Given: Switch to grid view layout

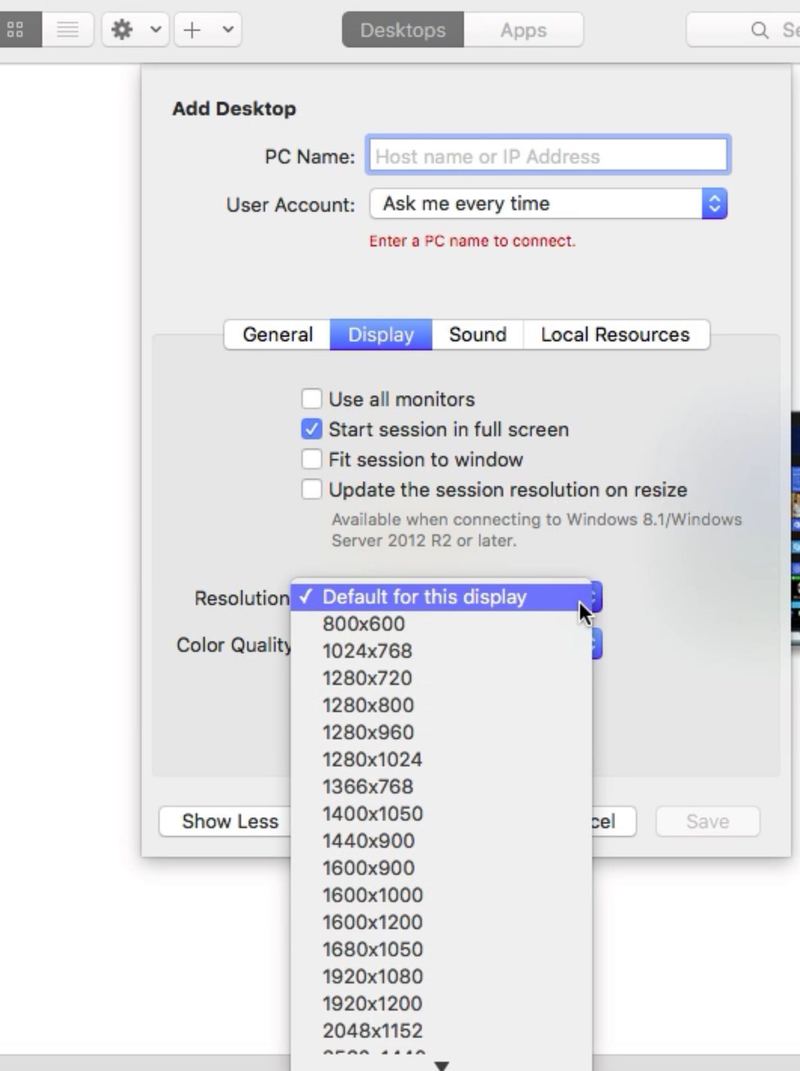Looking at the screenshot, I should (16, 28).
